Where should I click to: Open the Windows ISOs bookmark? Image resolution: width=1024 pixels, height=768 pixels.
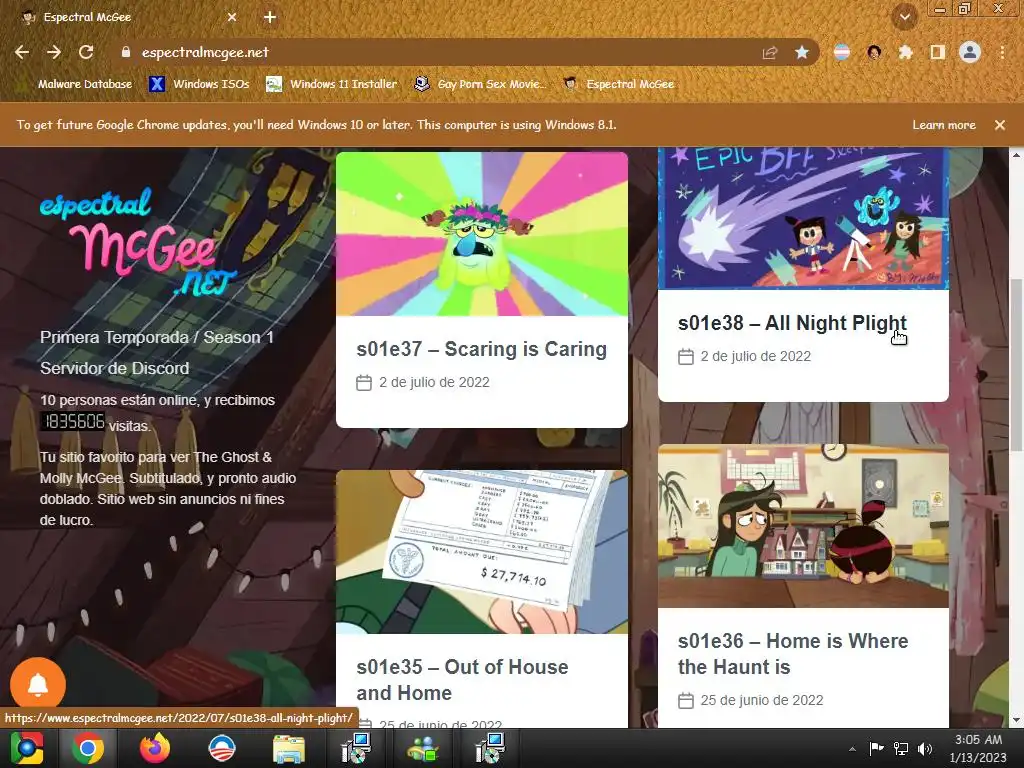200,84
